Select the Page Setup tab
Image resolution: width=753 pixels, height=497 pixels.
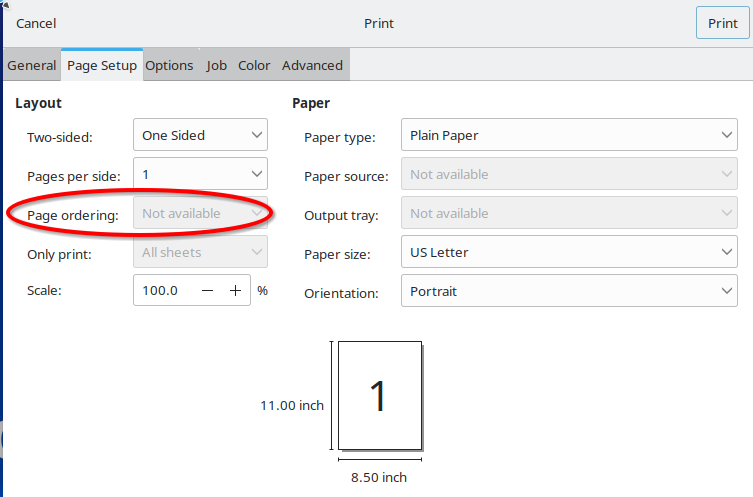coord(102,65)
